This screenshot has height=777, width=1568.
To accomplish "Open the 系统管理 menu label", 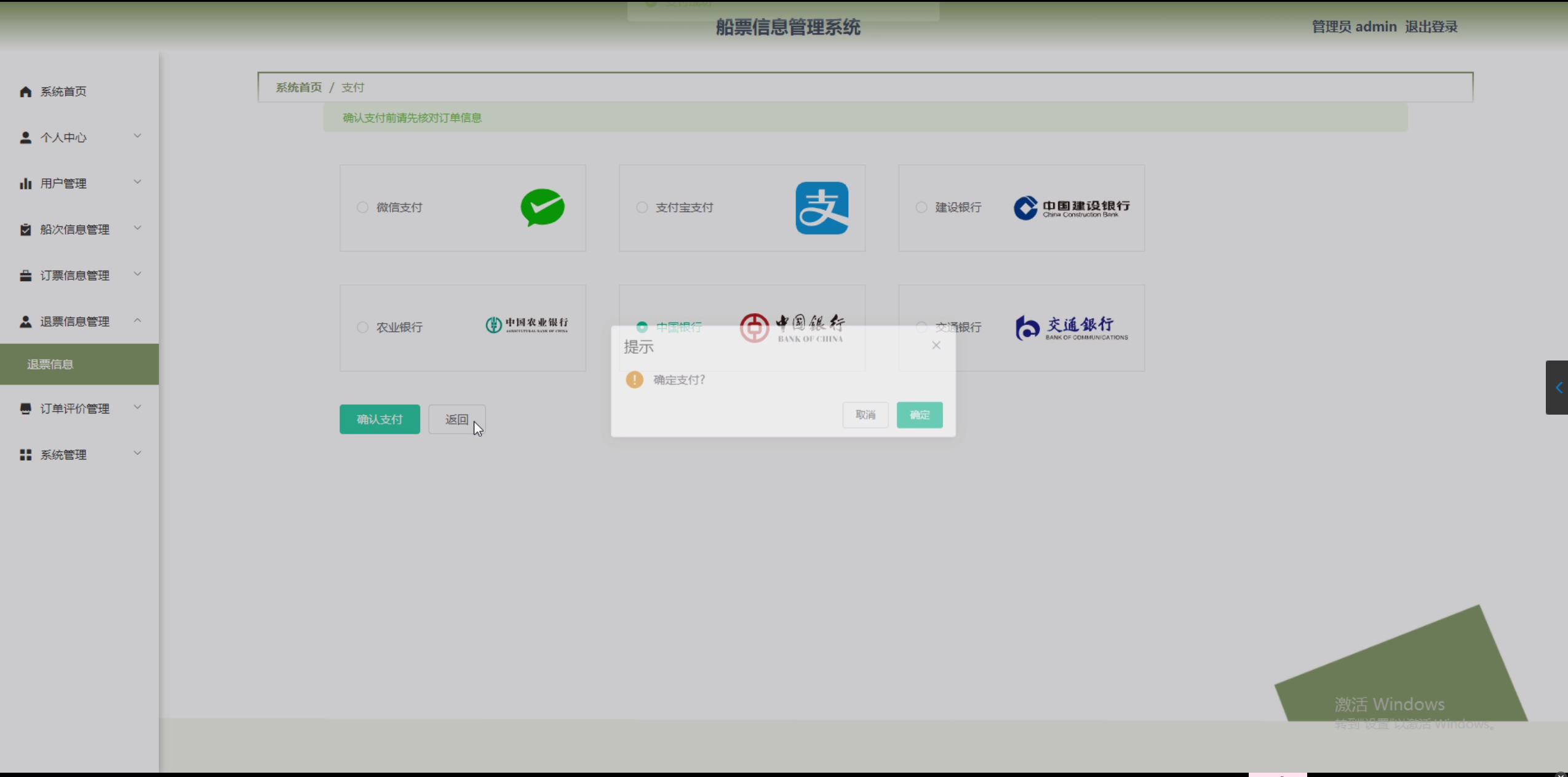I will (x=63, y=455).
